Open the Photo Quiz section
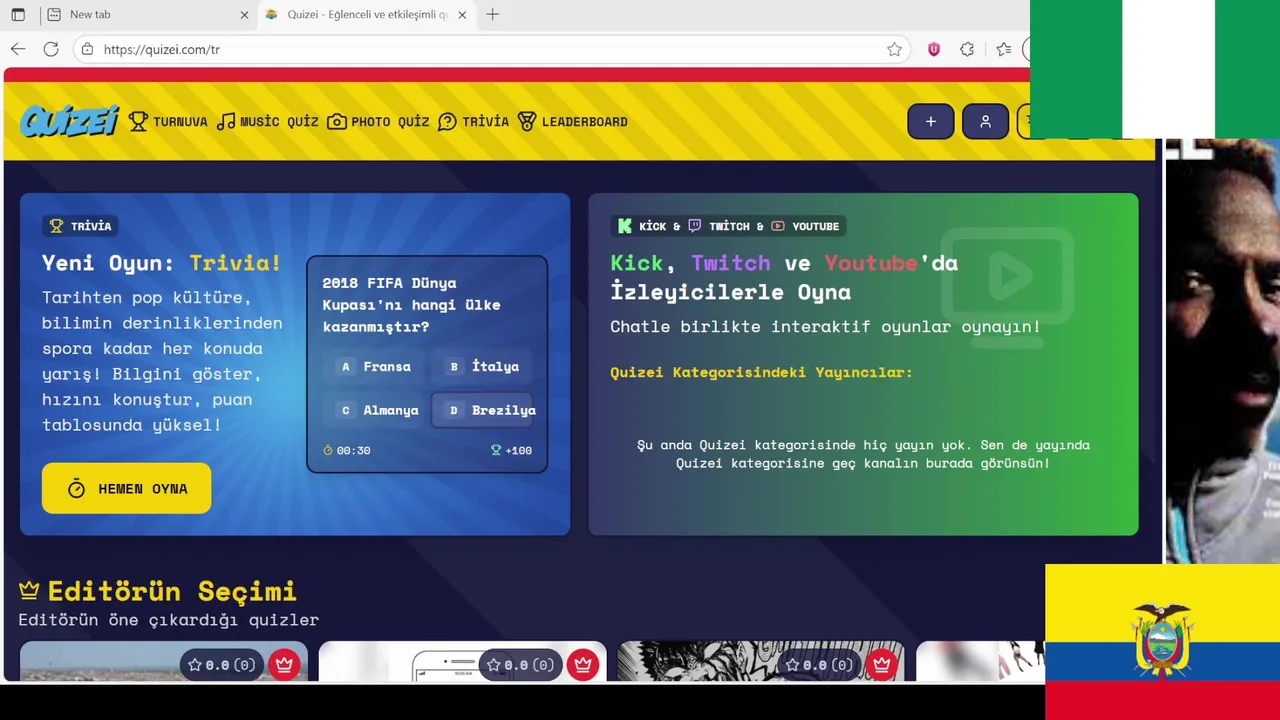The image size is (1280, 720). tap(378, 122)
